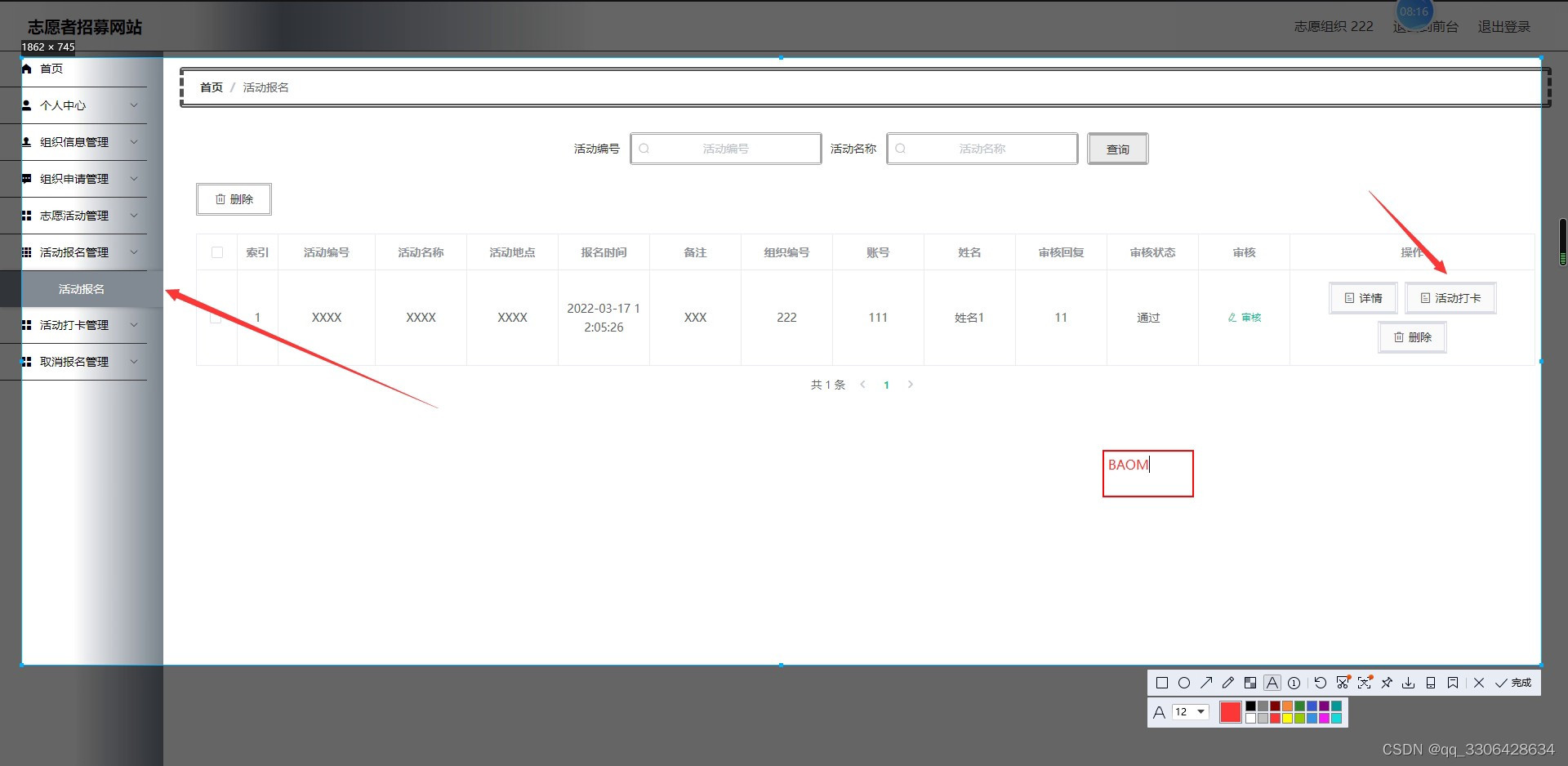The height and width of the screenshot is (766, 1568).
Task: Expand the 组织申请管理 chevron
Action: pyautogui.click(x=134, y=179)
